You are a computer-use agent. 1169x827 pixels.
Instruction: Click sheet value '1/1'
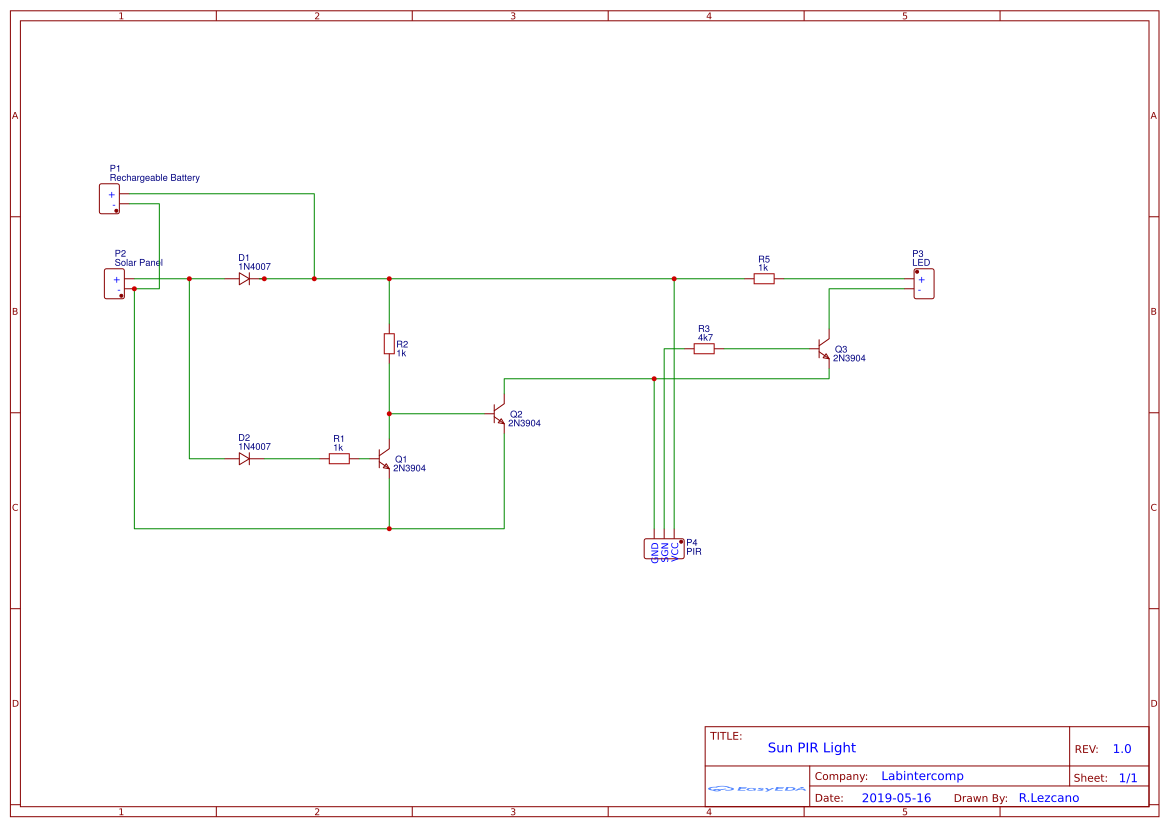point(1128,778)
